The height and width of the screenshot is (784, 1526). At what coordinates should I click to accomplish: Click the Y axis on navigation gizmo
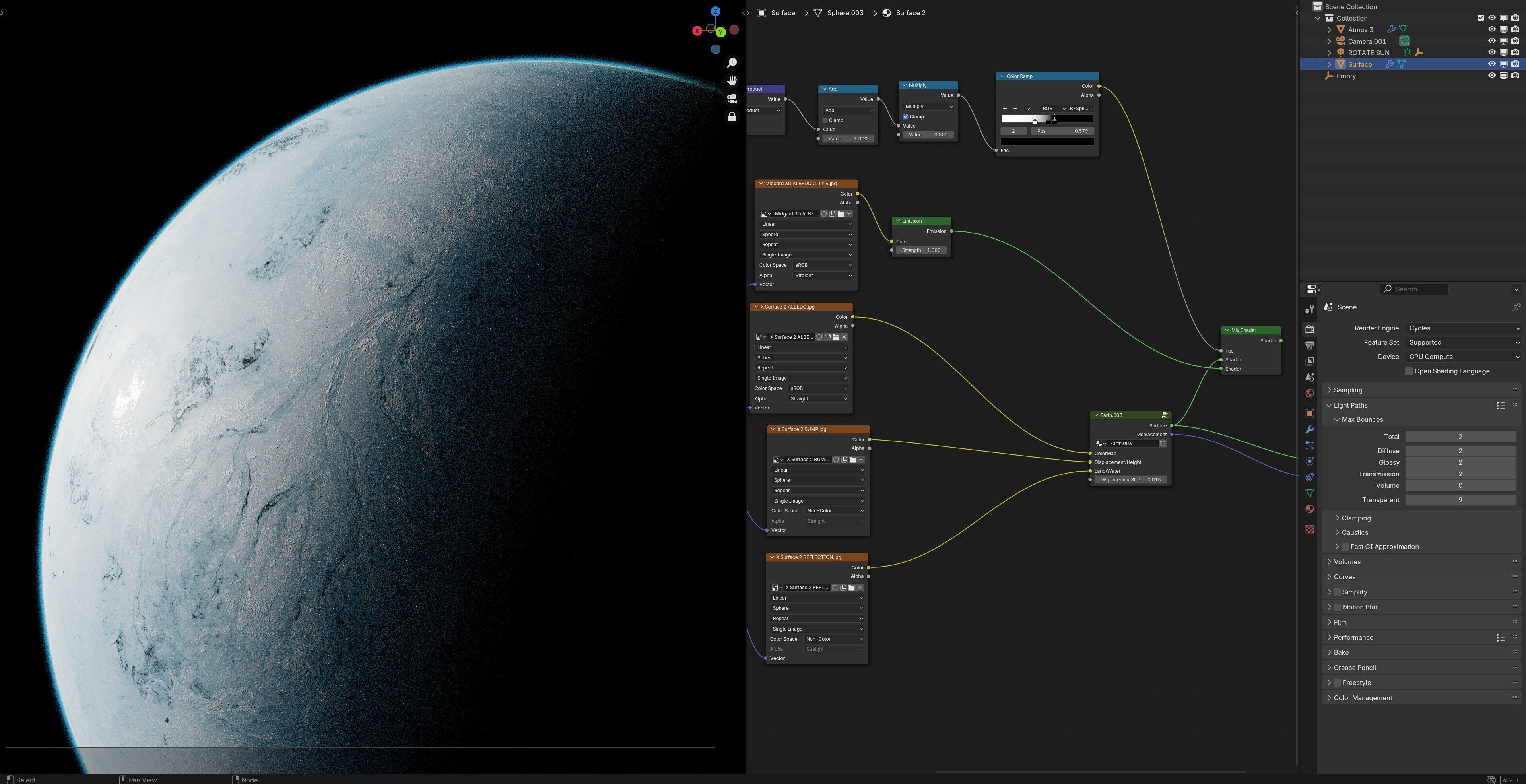pyautogui.click(x=721, y=32)
